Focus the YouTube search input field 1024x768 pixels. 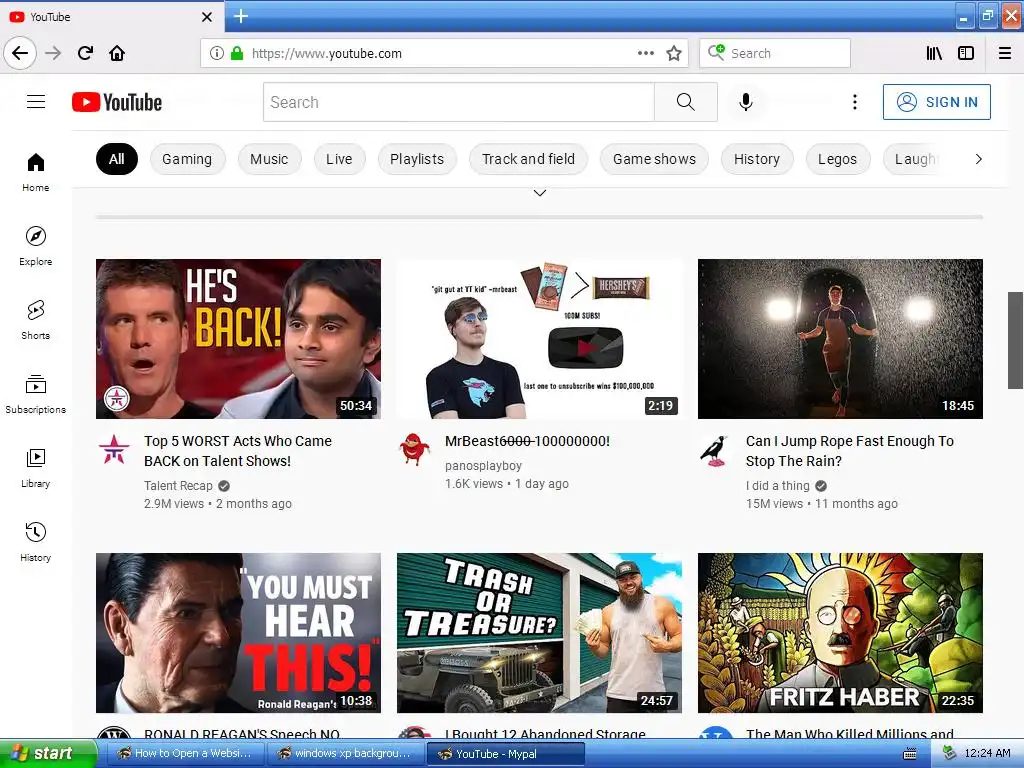point(458,102)
